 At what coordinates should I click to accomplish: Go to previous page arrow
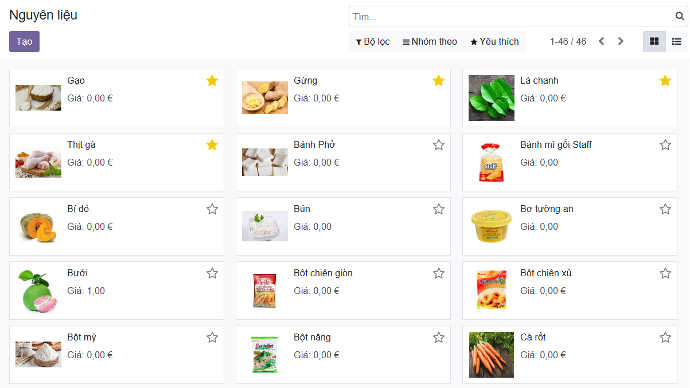point(601,41)
